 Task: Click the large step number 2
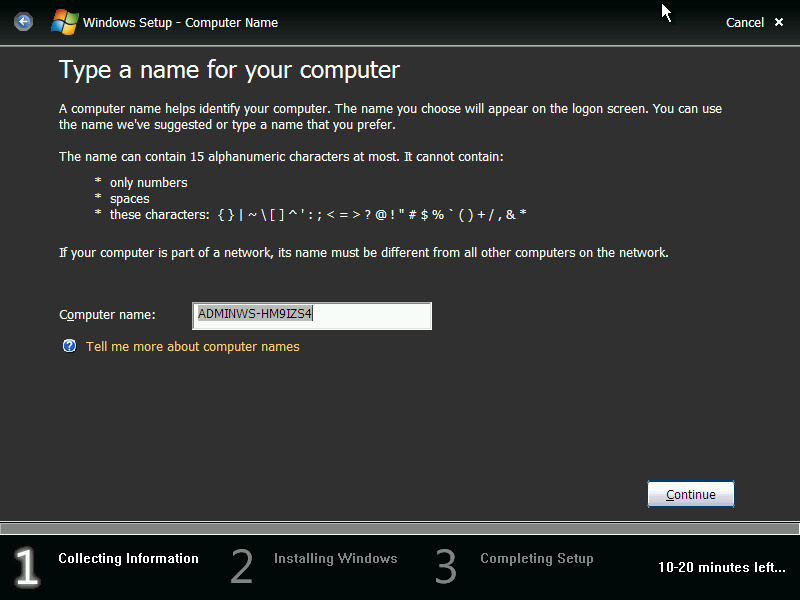pos(241,566)
